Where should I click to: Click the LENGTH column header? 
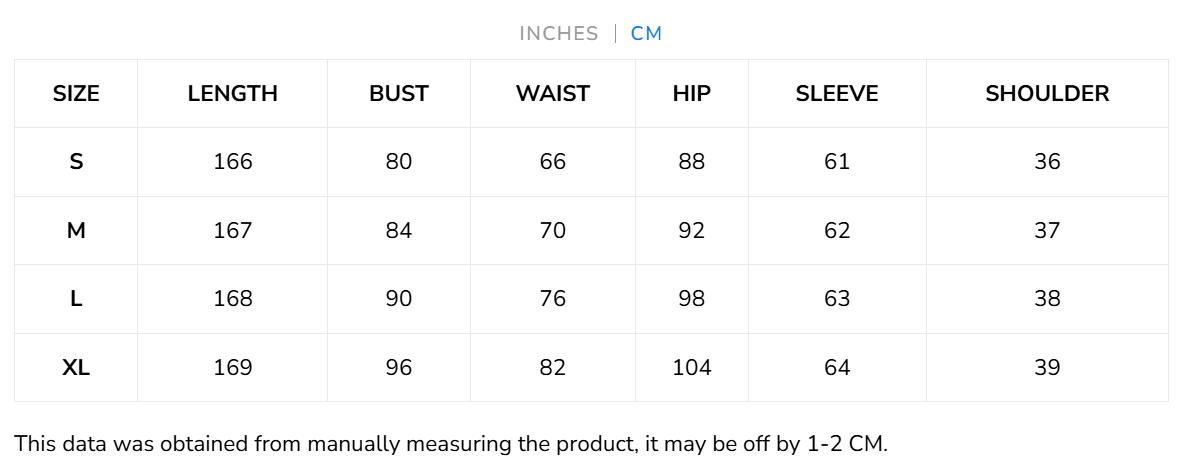click(232, 94)
